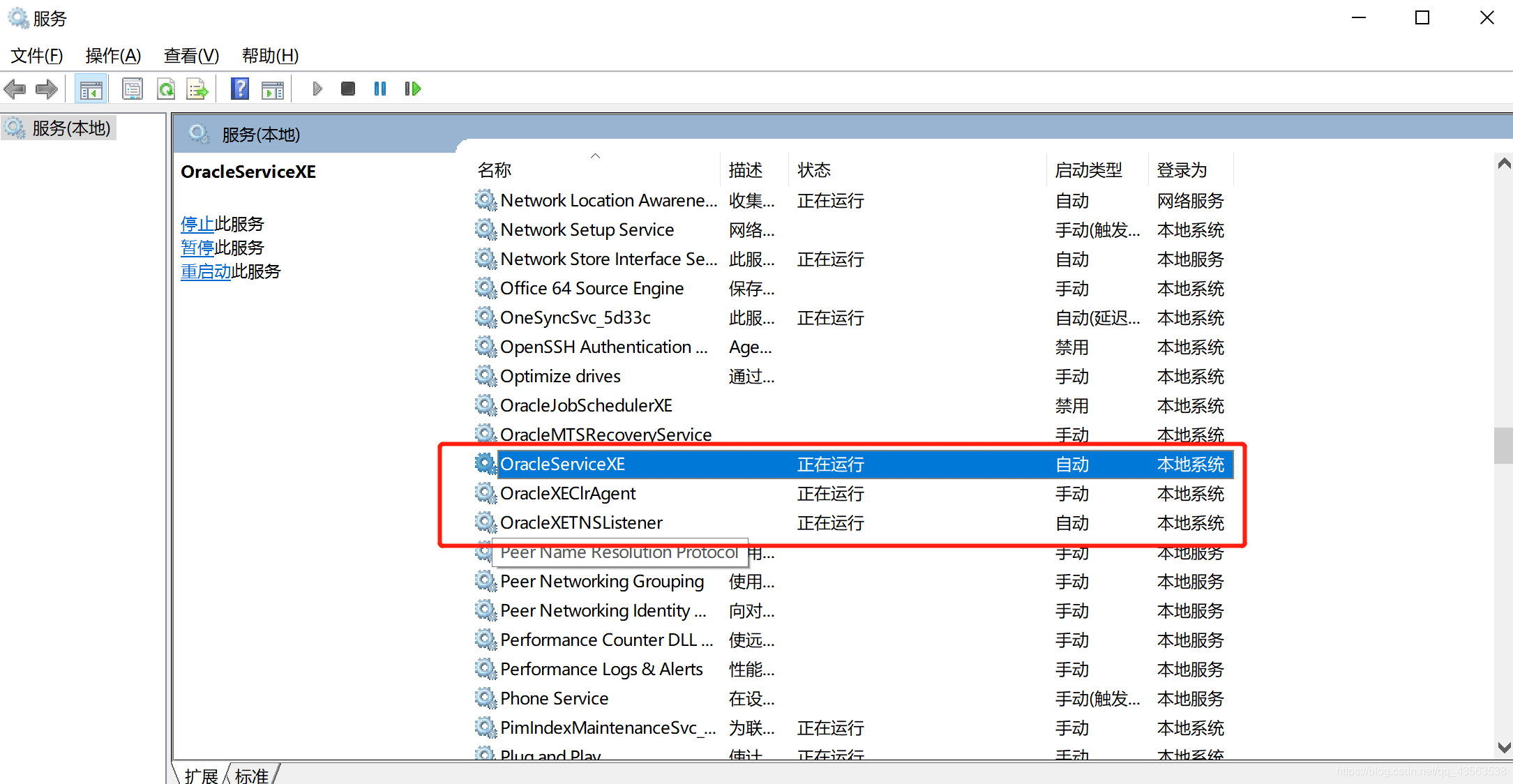Click gear icon beside OneSyncSvc_5d33c
Viewport: 1513px width, 784px height.
[x=485, y=317]
